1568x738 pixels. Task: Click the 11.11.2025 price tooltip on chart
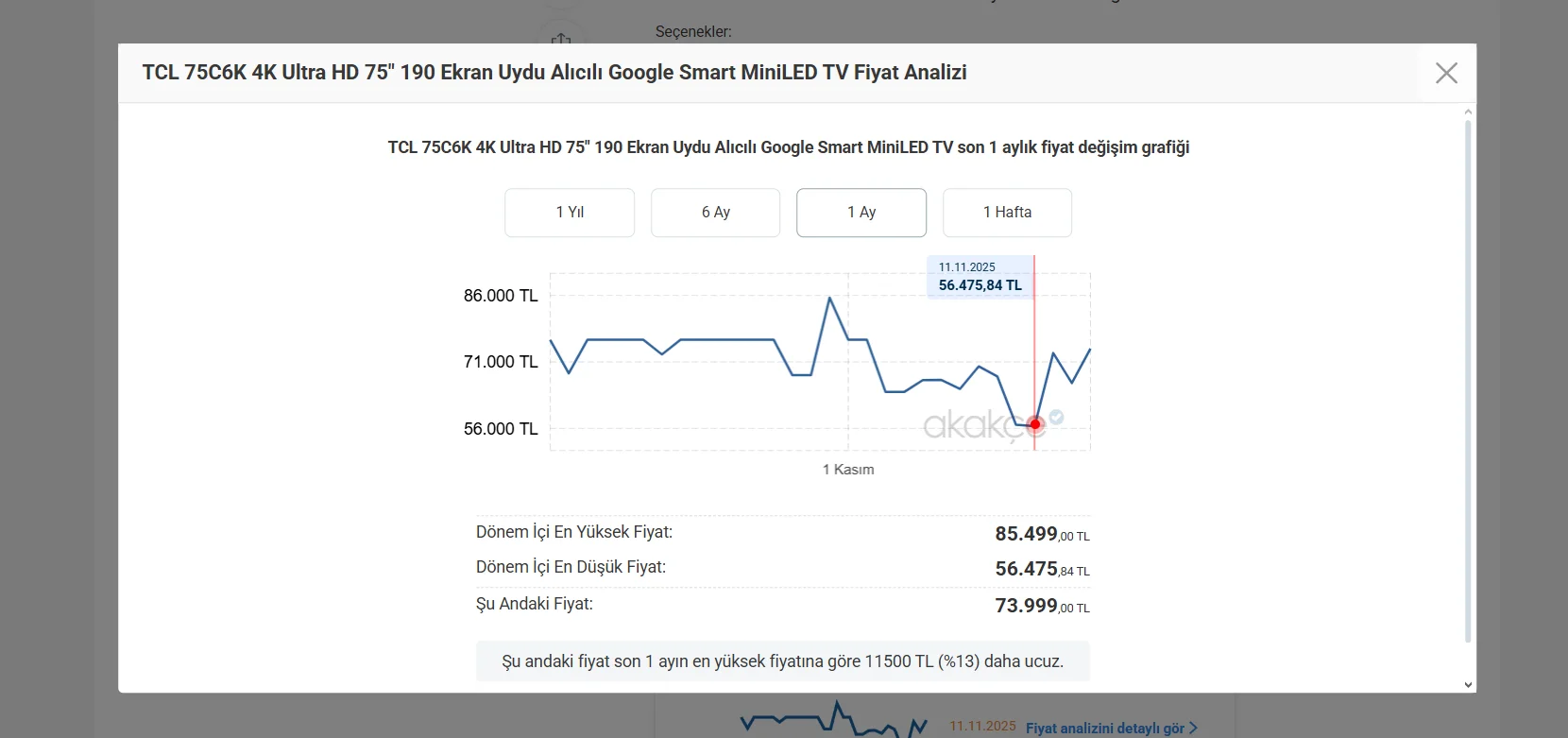pos(980,277)
